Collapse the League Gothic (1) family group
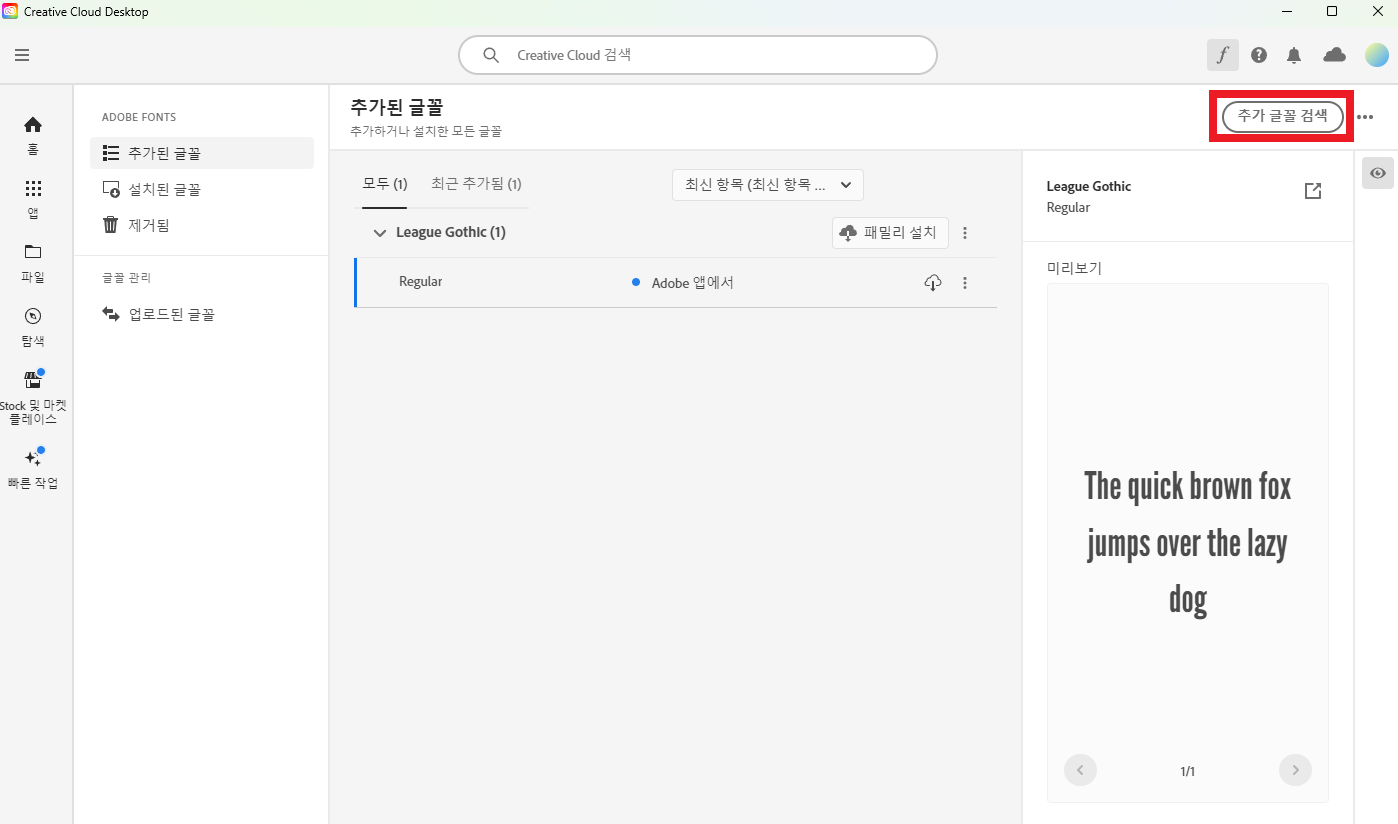 click(x=379, y=233)
